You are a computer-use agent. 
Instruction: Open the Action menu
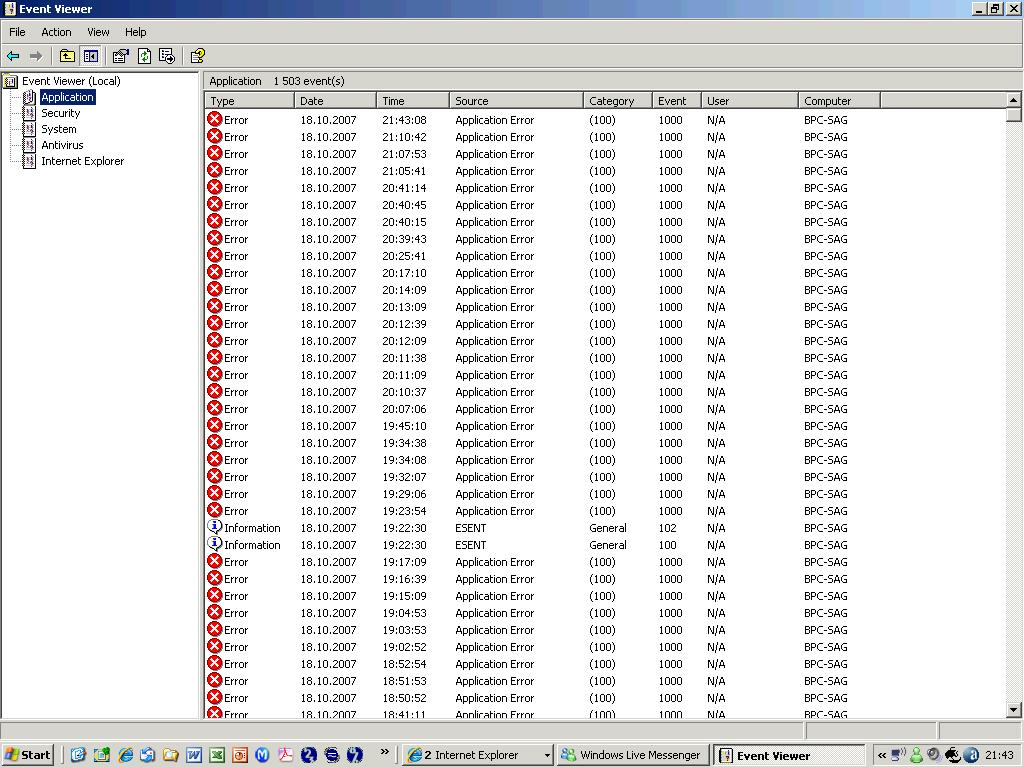[x=56, y=32]
